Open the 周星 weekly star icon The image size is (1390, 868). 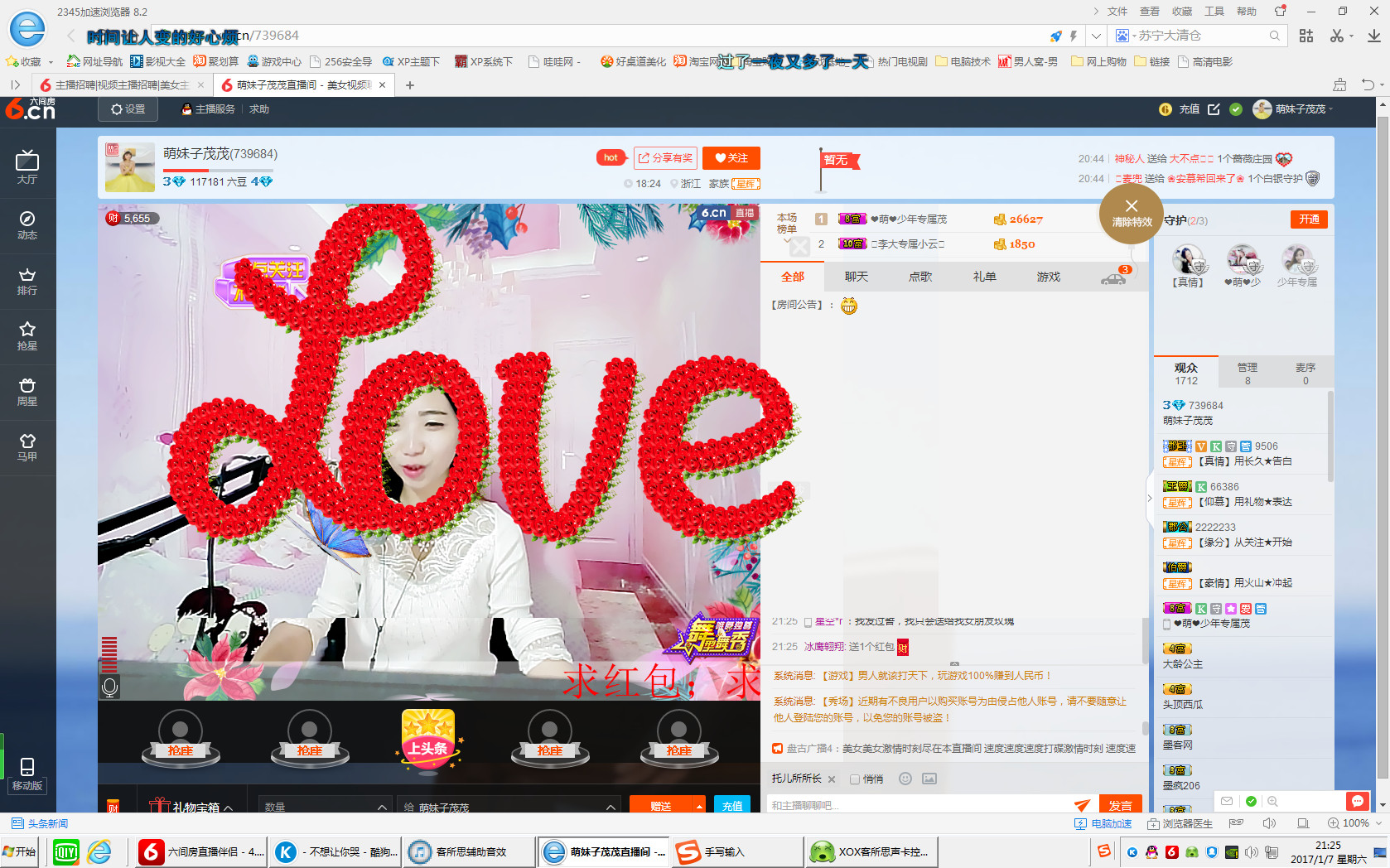tap(27, 392)
